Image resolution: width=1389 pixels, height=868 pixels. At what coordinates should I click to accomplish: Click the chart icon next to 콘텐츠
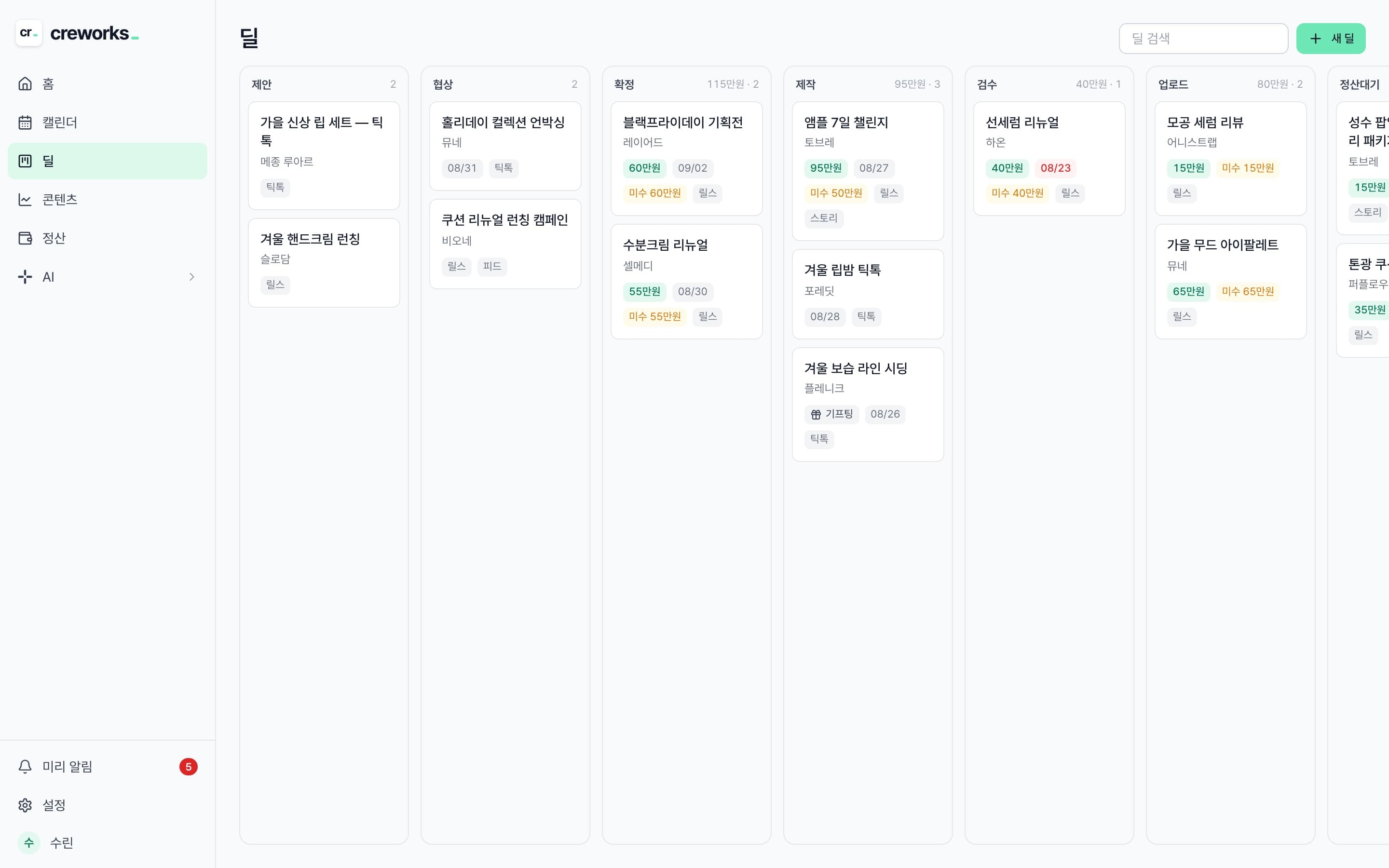point(25,199)
